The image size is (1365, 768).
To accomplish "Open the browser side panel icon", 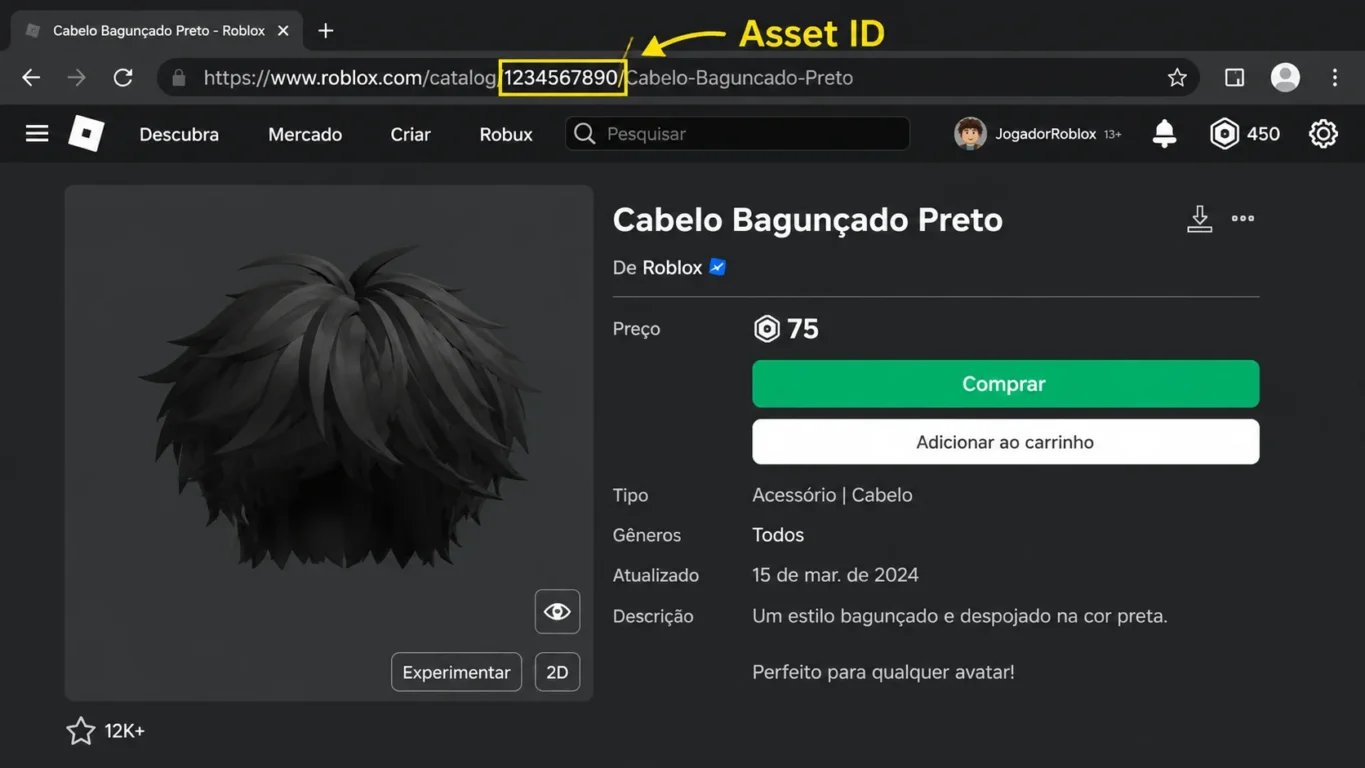I will pyautogui.click(x=1235, y=78).
